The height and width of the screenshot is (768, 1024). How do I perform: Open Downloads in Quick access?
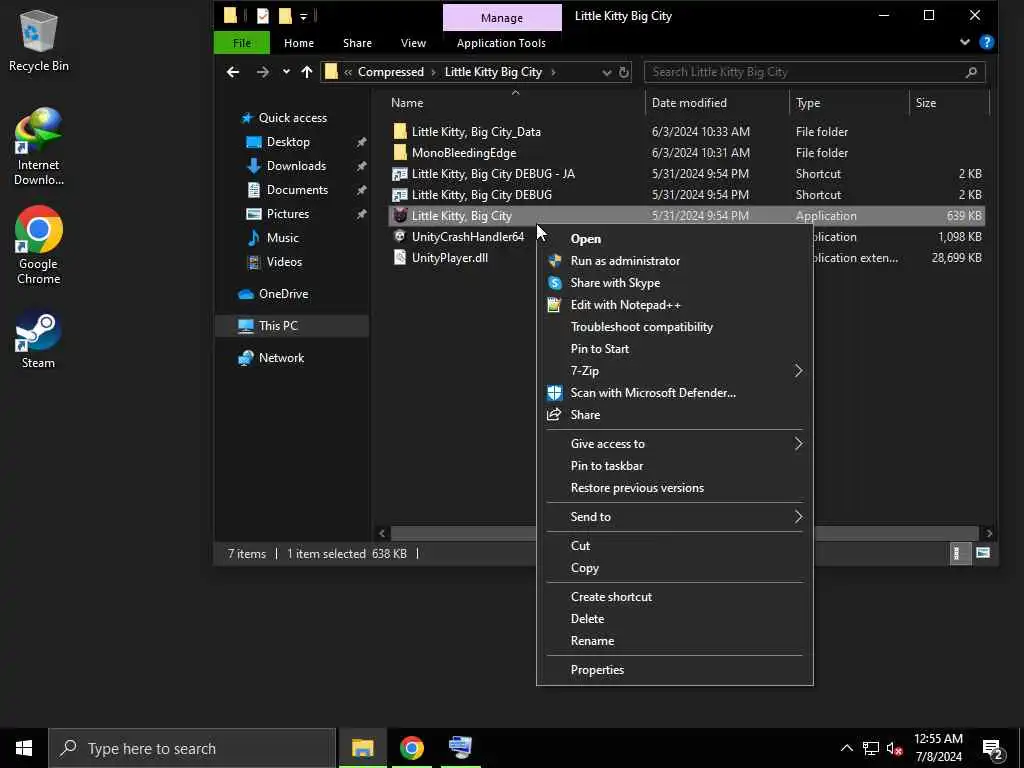296,166
